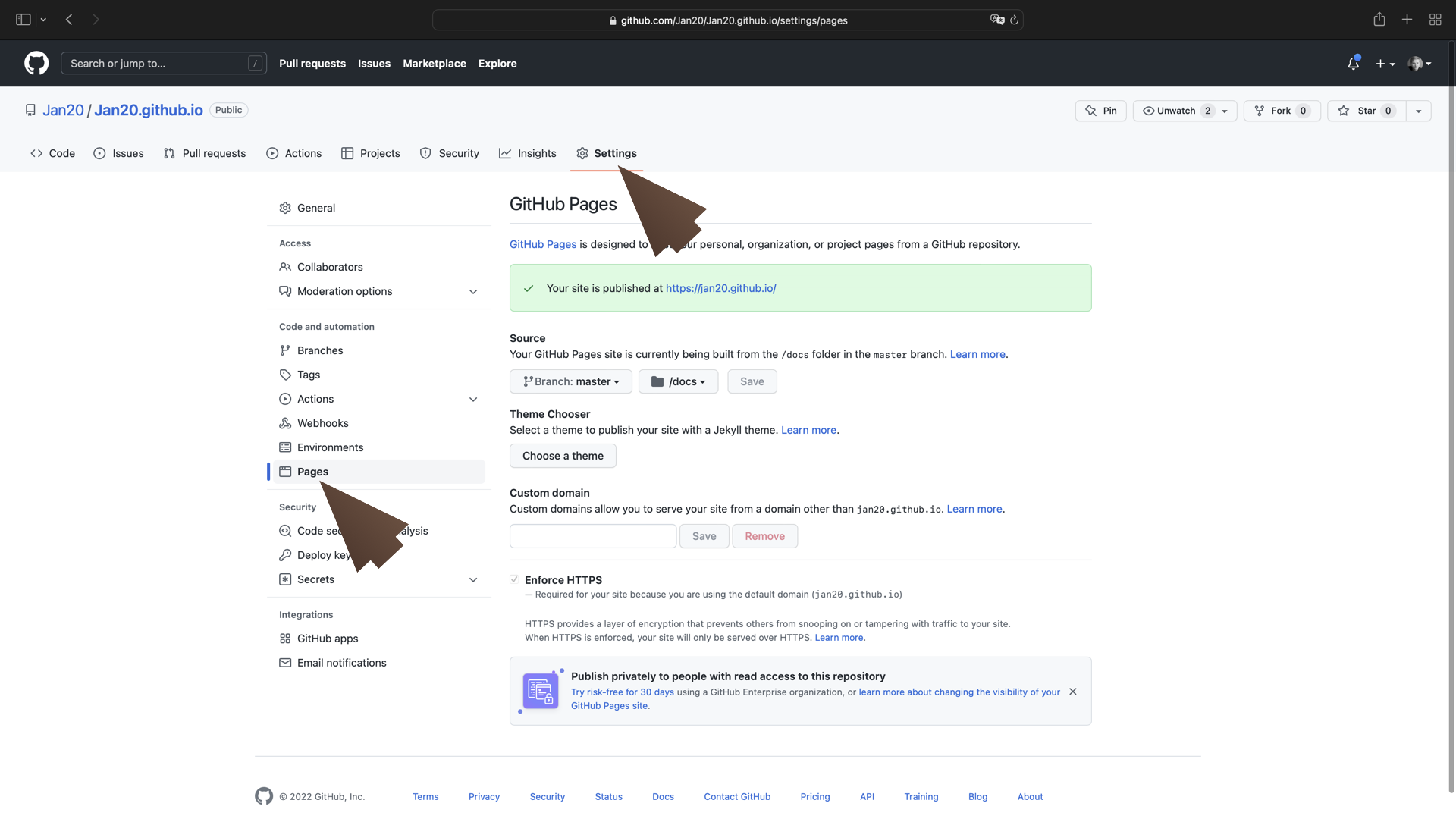Click the GitHub Octocat logo
The width and height of the screenshot is (1456, 819).
coord(36,63)
